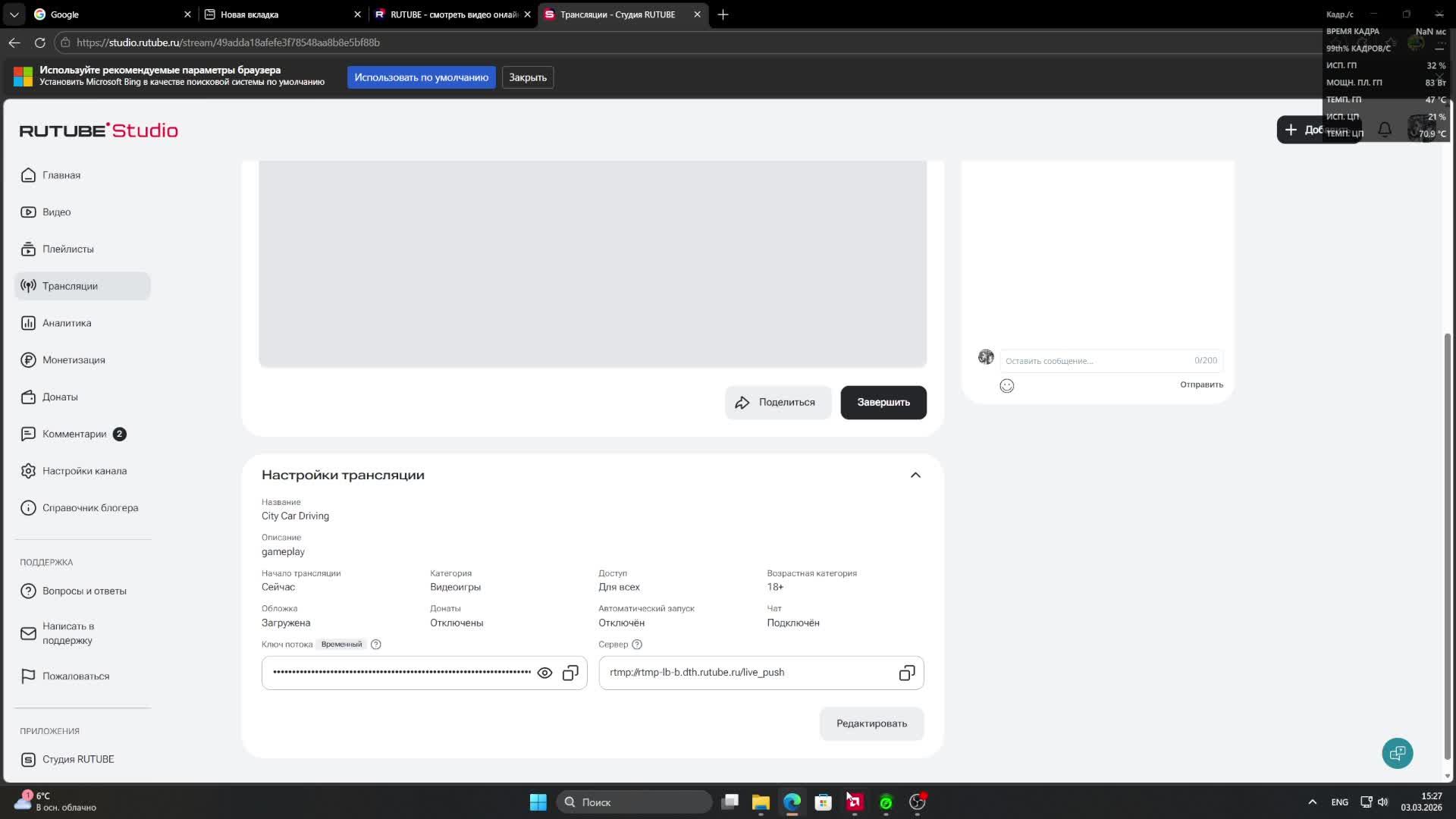The height and width of the screenshot is (819, 1456).
Task: Open Аналитика in the sidebar
Action: [67, 323]
